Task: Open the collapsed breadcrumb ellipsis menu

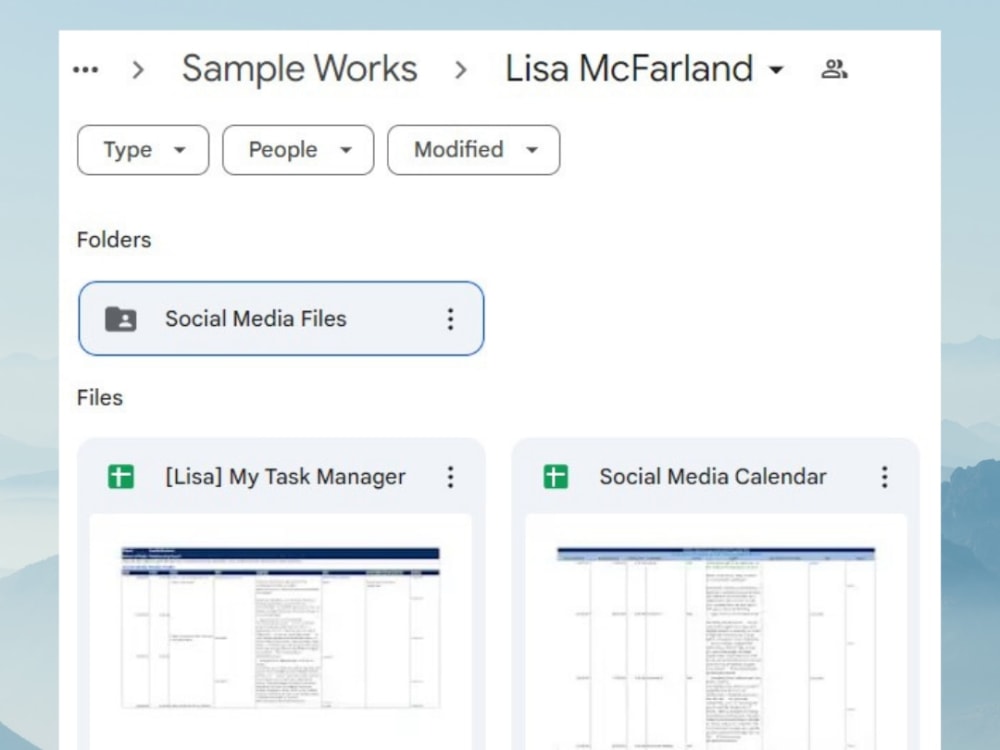Action: pyautogui.click(x=85, y=70)
